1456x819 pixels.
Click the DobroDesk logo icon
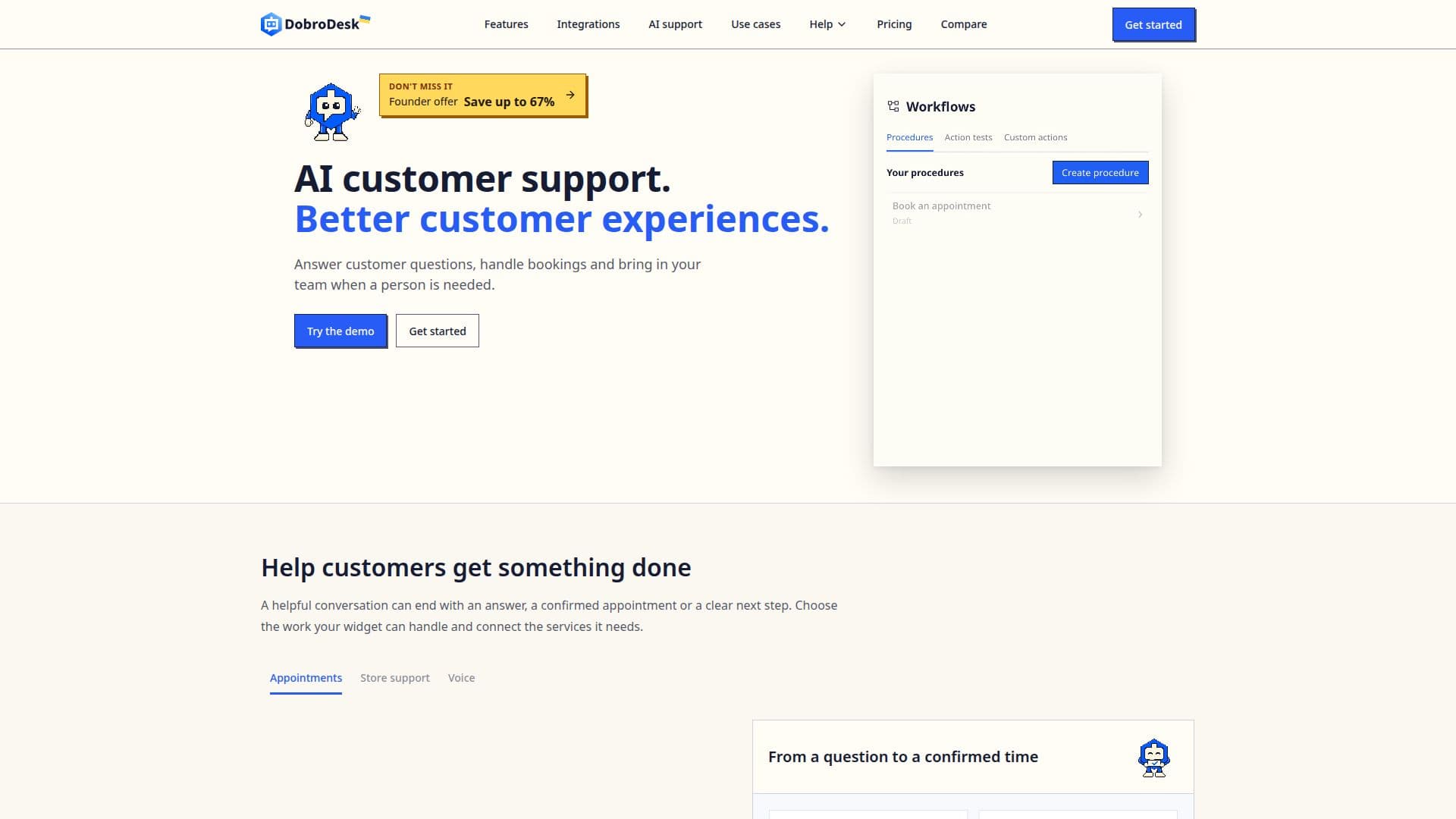click(x=271, y=24)
